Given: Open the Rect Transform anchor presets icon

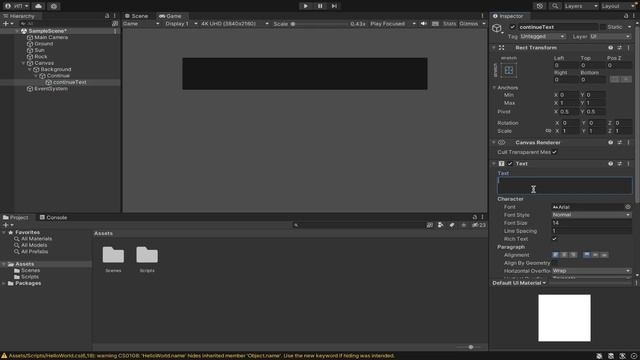Looking at the screenshot, I should pyautogui.click(x=509, y=70).
